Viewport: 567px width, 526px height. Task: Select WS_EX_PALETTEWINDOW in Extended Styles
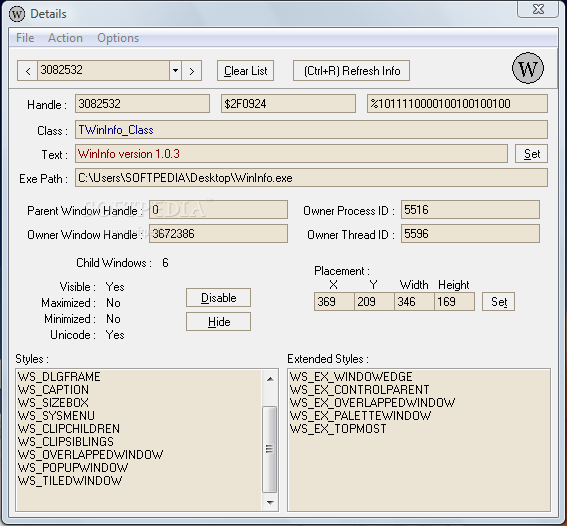(361, 416)
